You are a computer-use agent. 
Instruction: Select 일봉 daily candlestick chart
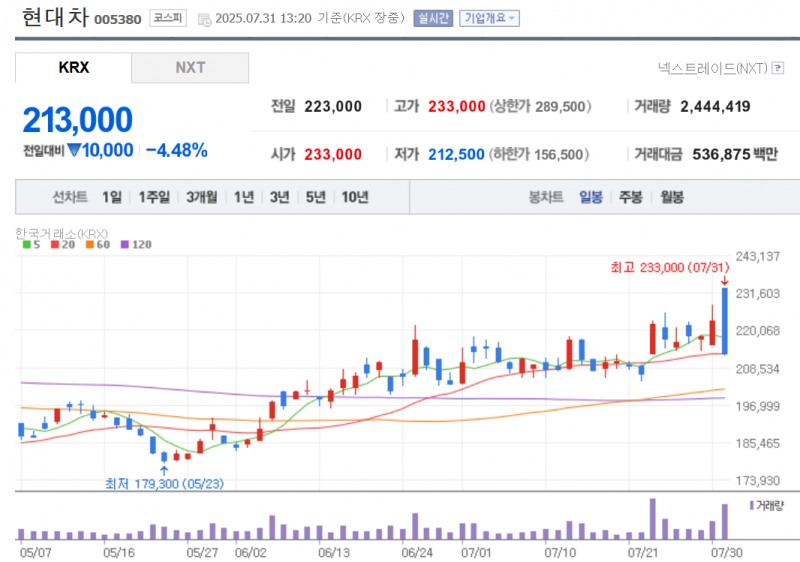tap(590, 197)
